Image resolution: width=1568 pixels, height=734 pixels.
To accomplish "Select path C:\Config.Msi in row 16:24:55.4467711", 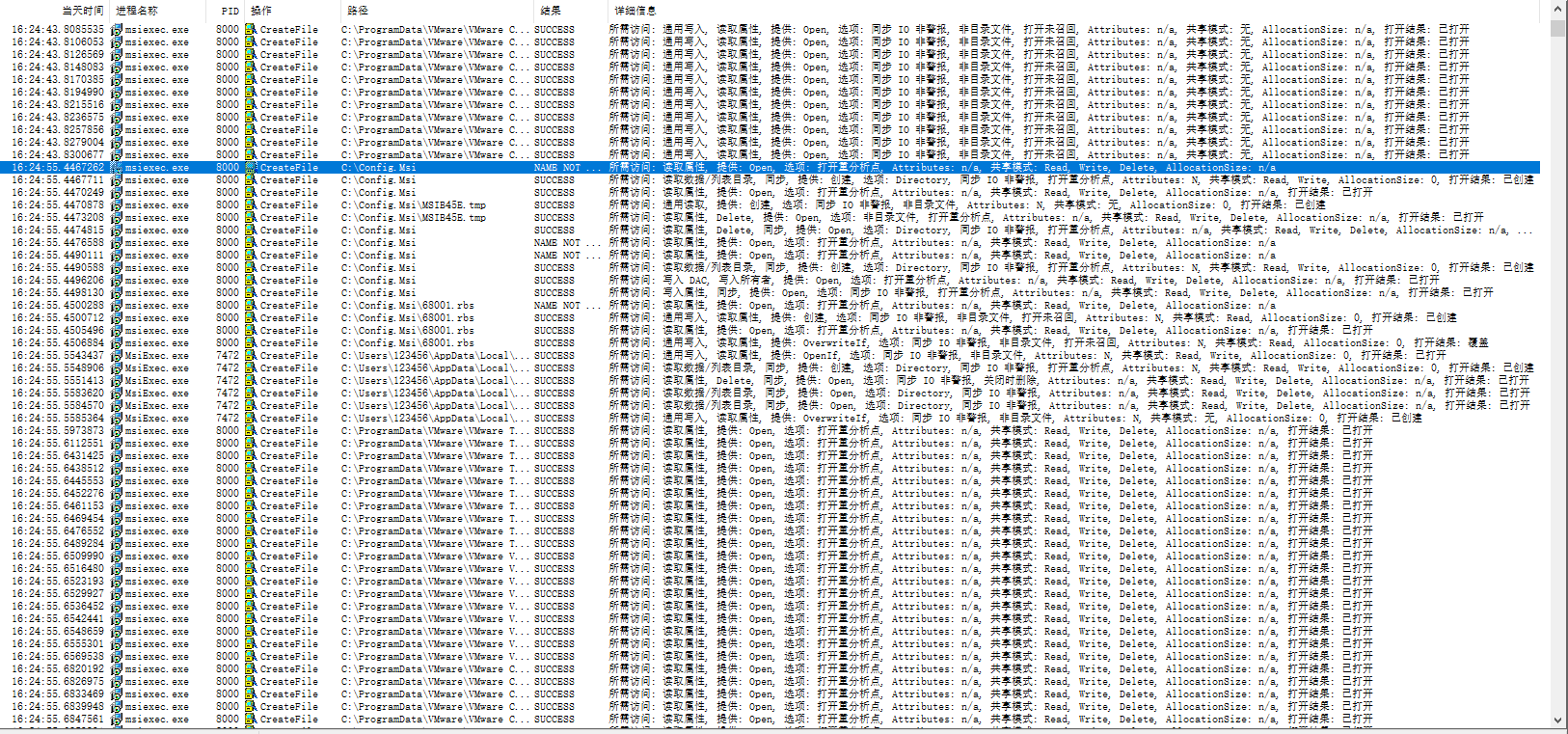I will tap(379, 179).
